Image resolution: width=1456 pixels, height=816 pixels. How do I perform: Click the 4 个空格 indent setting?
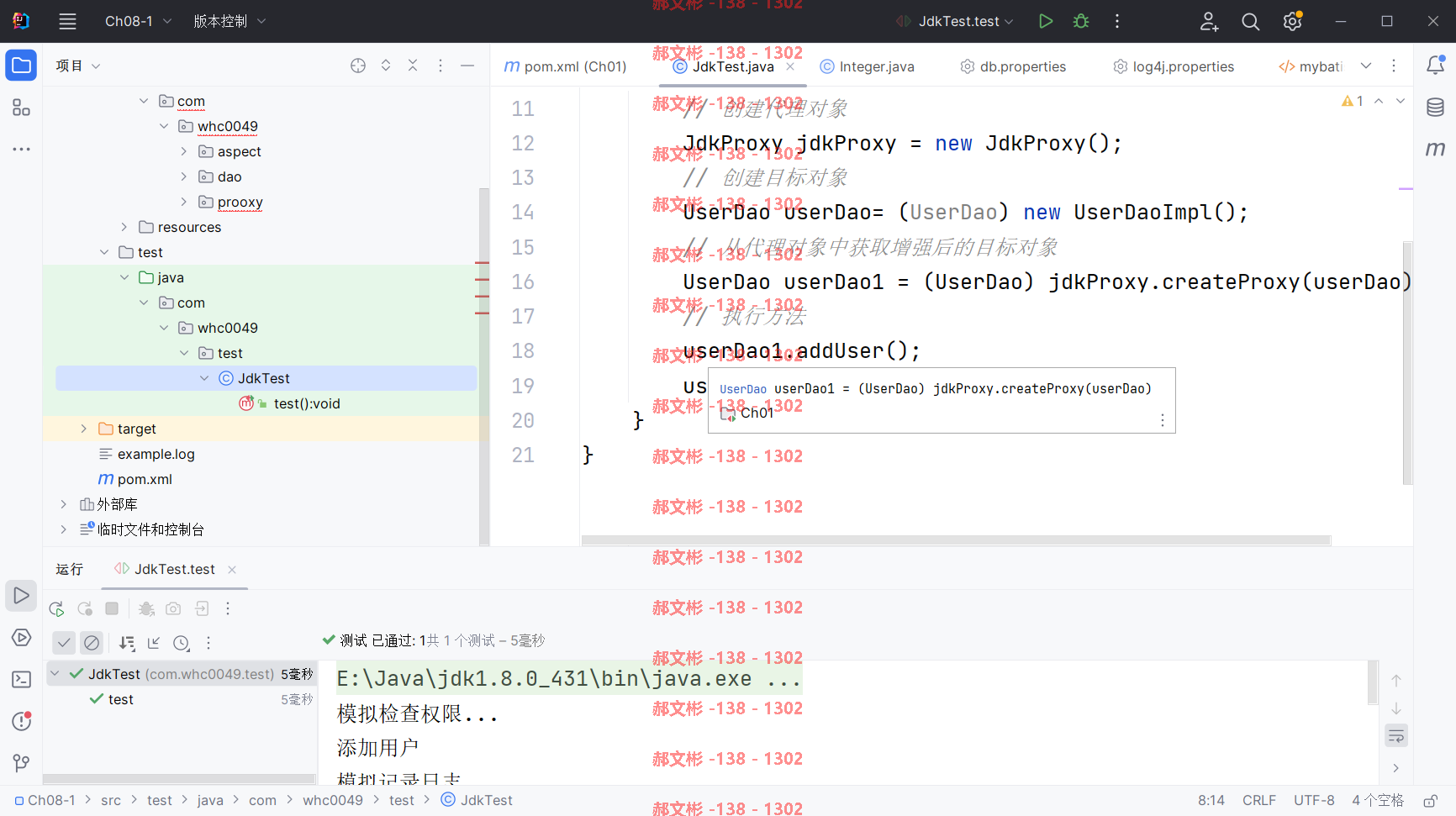(x=1378, y=801)
